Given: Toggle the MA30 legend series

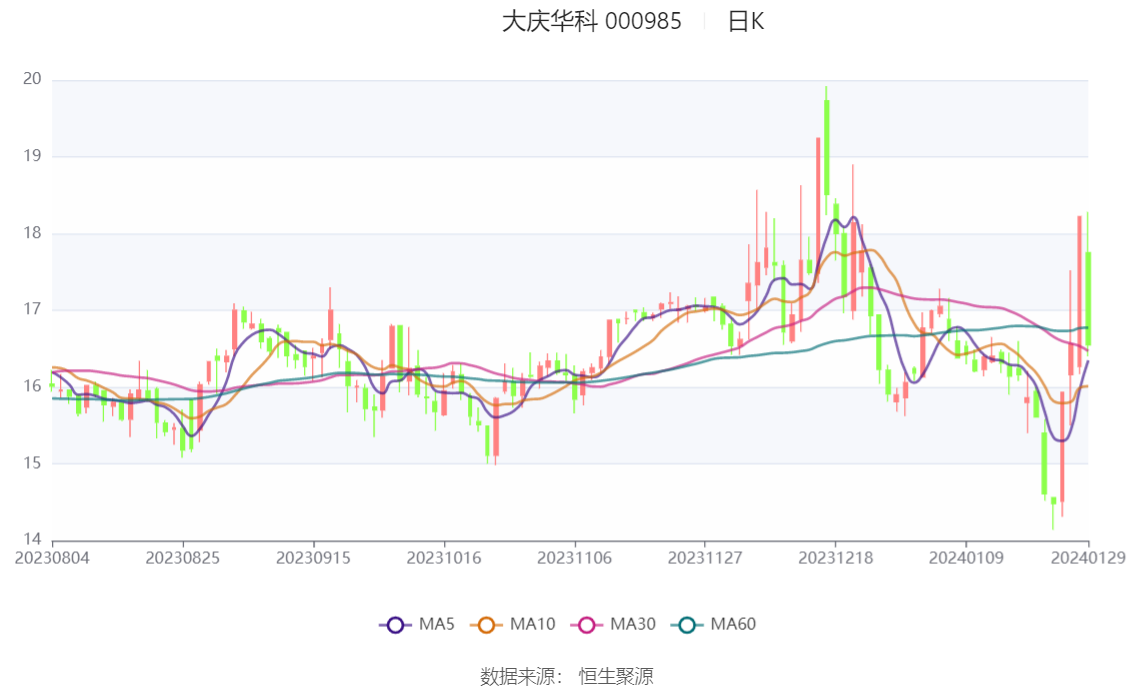Looking at the screenshot, I should click(x=613, y=625).
